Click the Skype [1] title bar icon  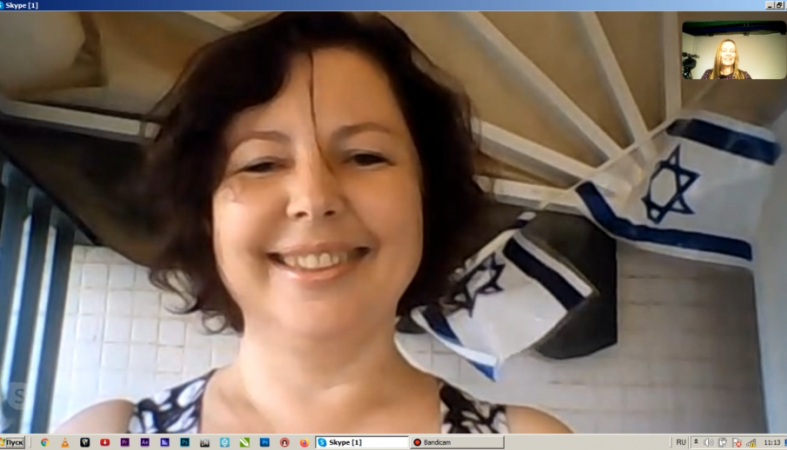pos(2,5)
